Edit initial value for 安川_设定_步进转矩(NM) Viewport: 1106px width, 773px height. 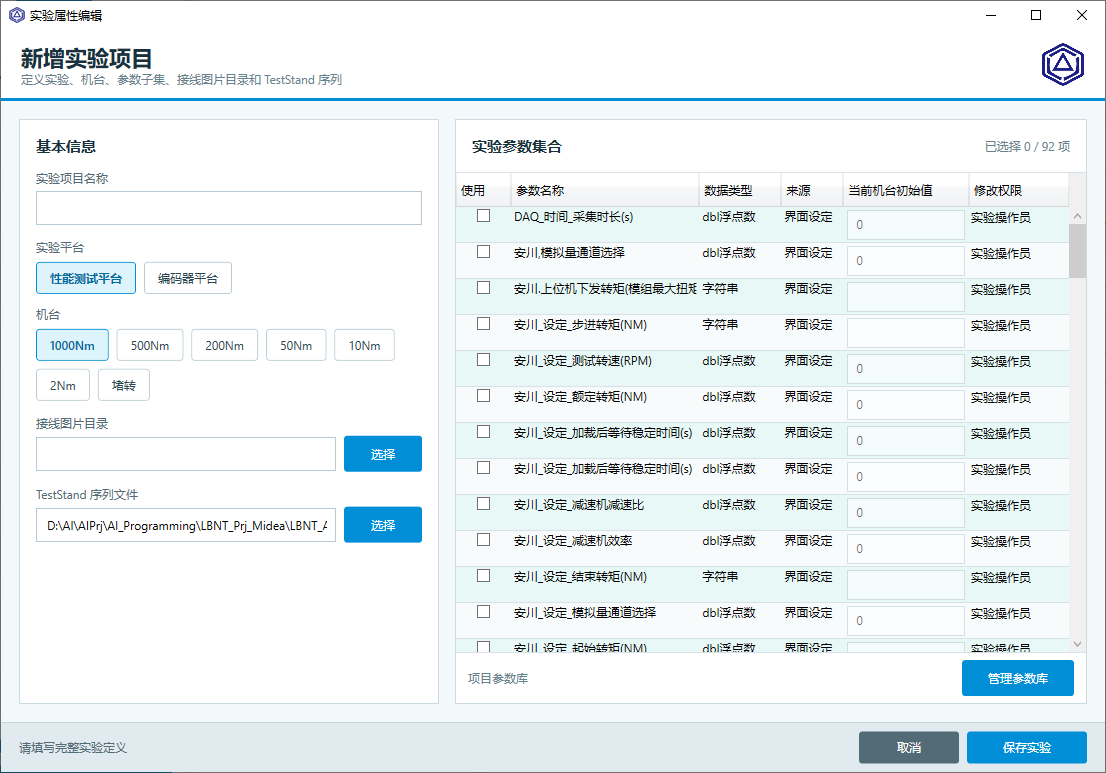[906, 333]
